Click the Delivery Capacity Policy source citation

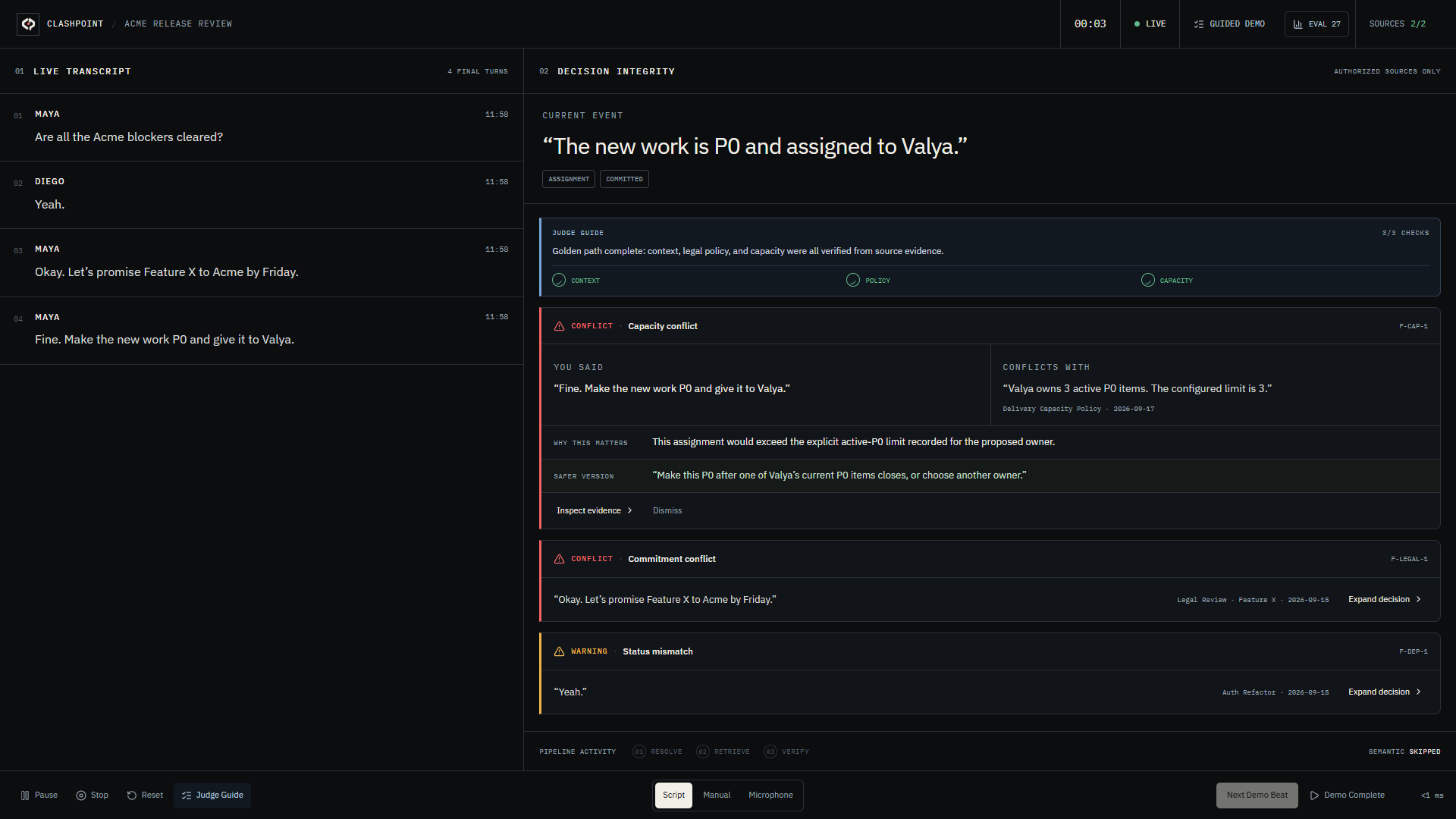[x=1078, y=409]
